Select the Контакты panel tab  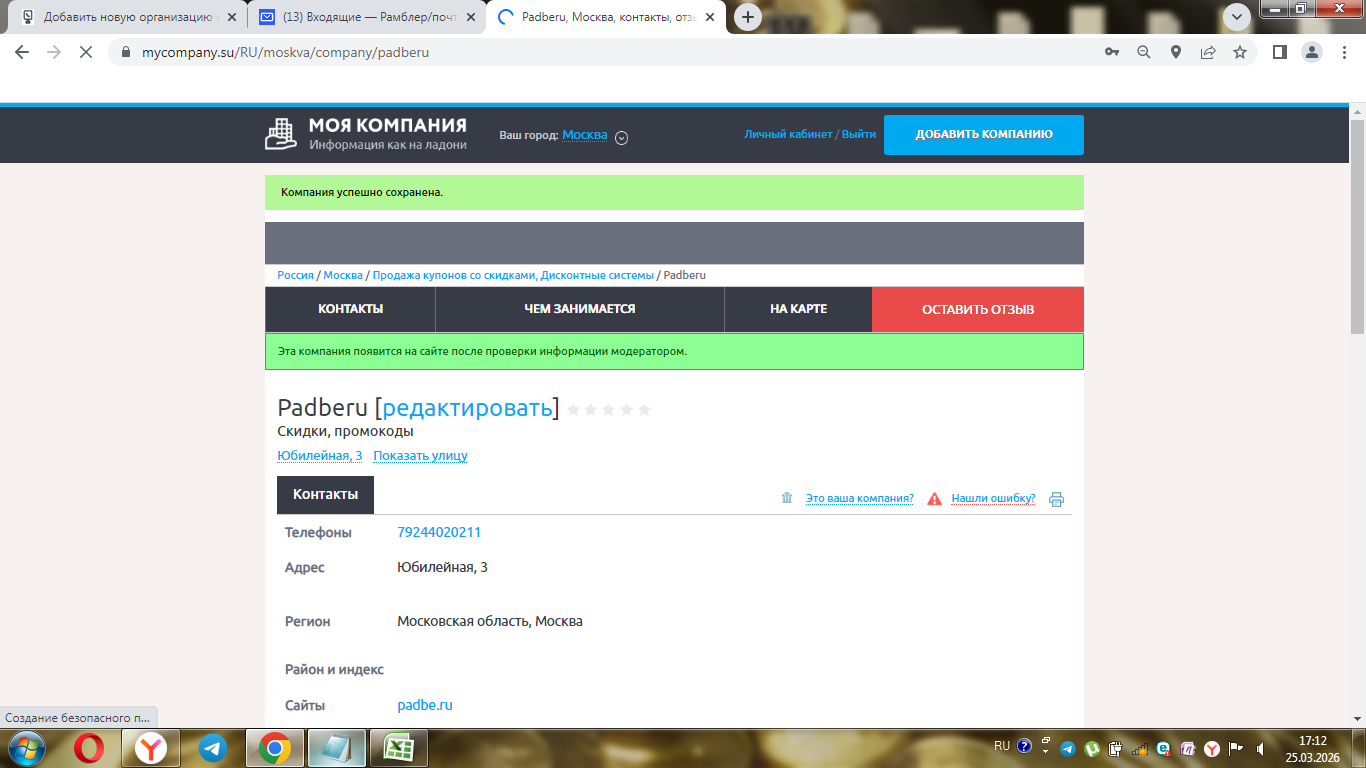325,495
